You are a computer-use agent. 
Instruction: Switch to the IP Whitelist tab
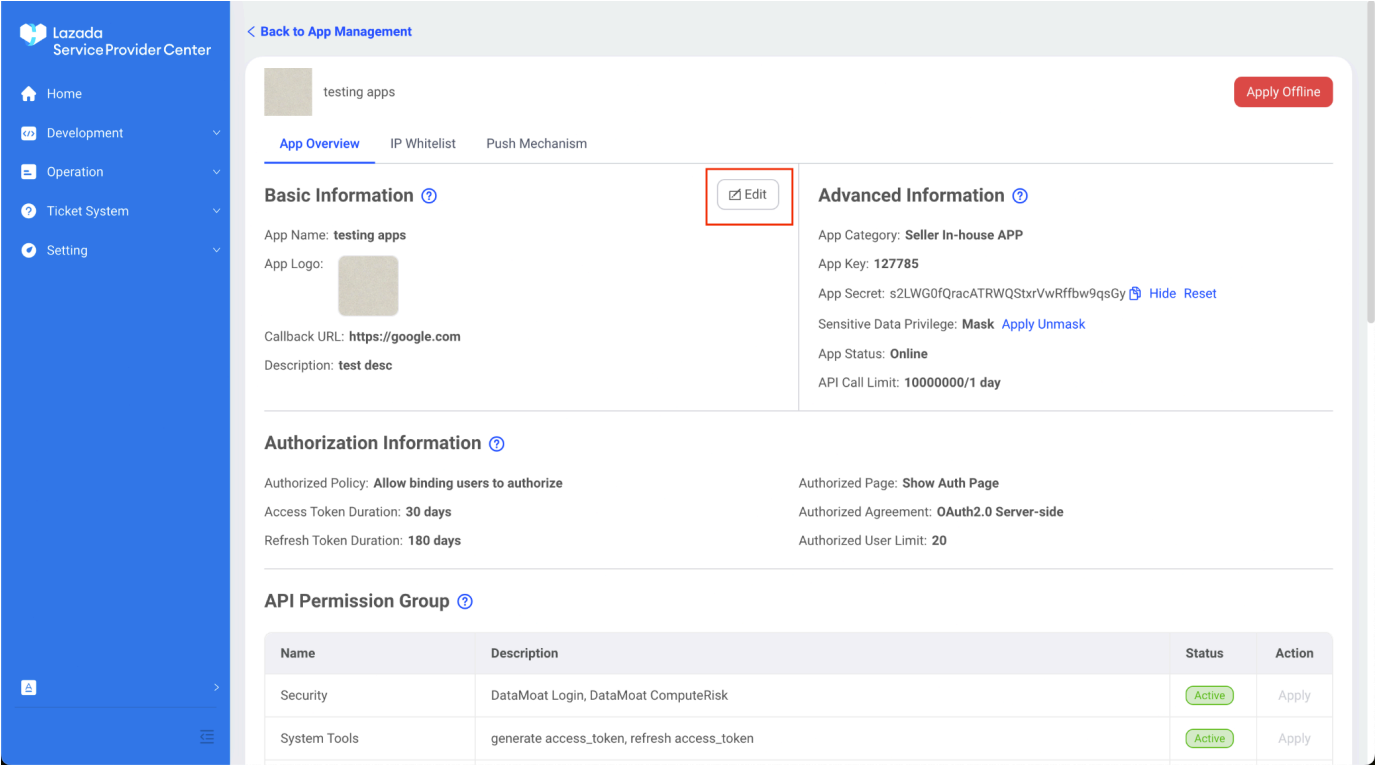(x=423, y=144)
